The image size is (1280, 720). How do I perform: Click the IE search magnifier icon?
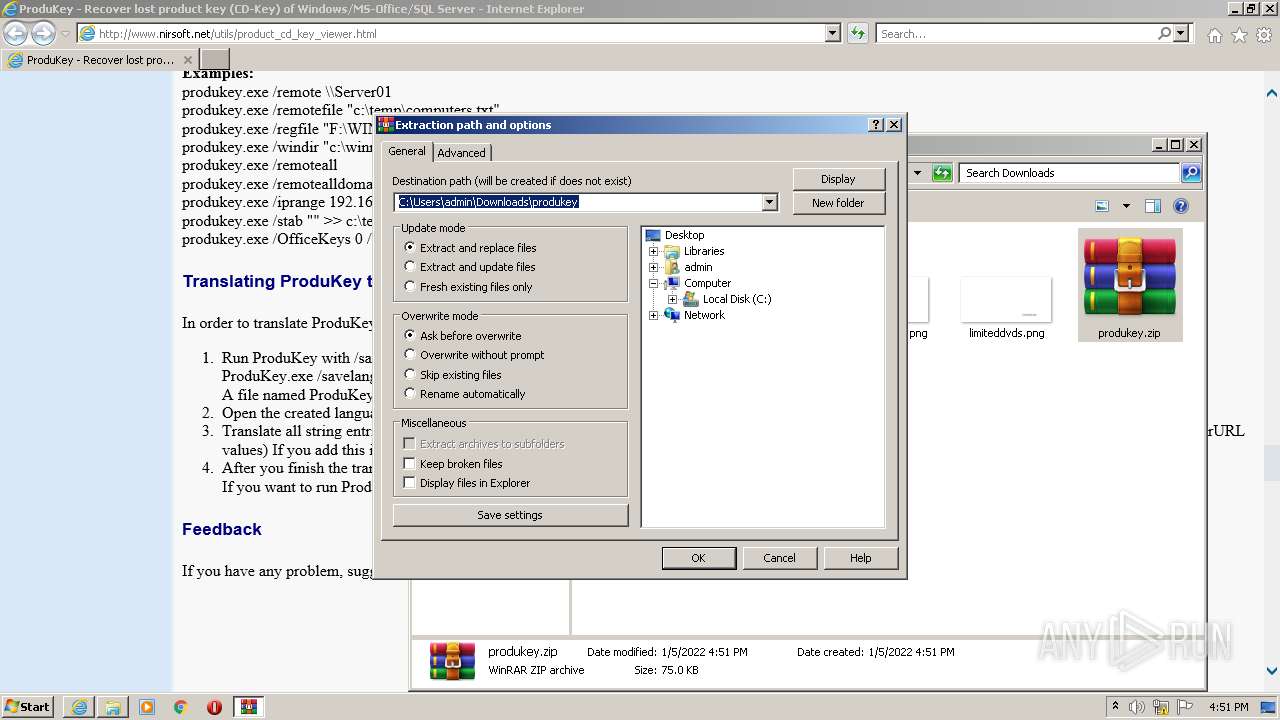point(1164,33)
